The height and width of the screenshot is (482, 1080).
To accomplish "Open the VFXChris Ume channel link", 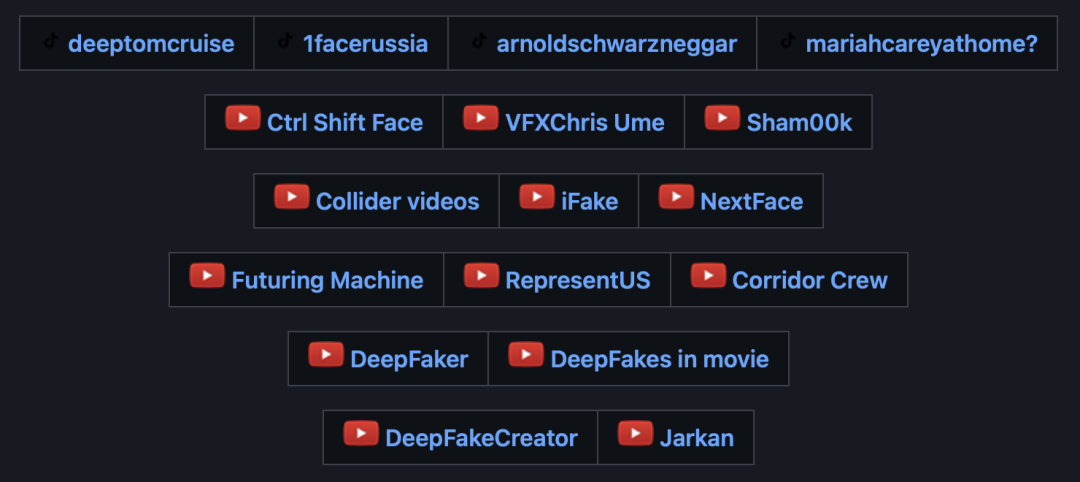I will (585, 123).
